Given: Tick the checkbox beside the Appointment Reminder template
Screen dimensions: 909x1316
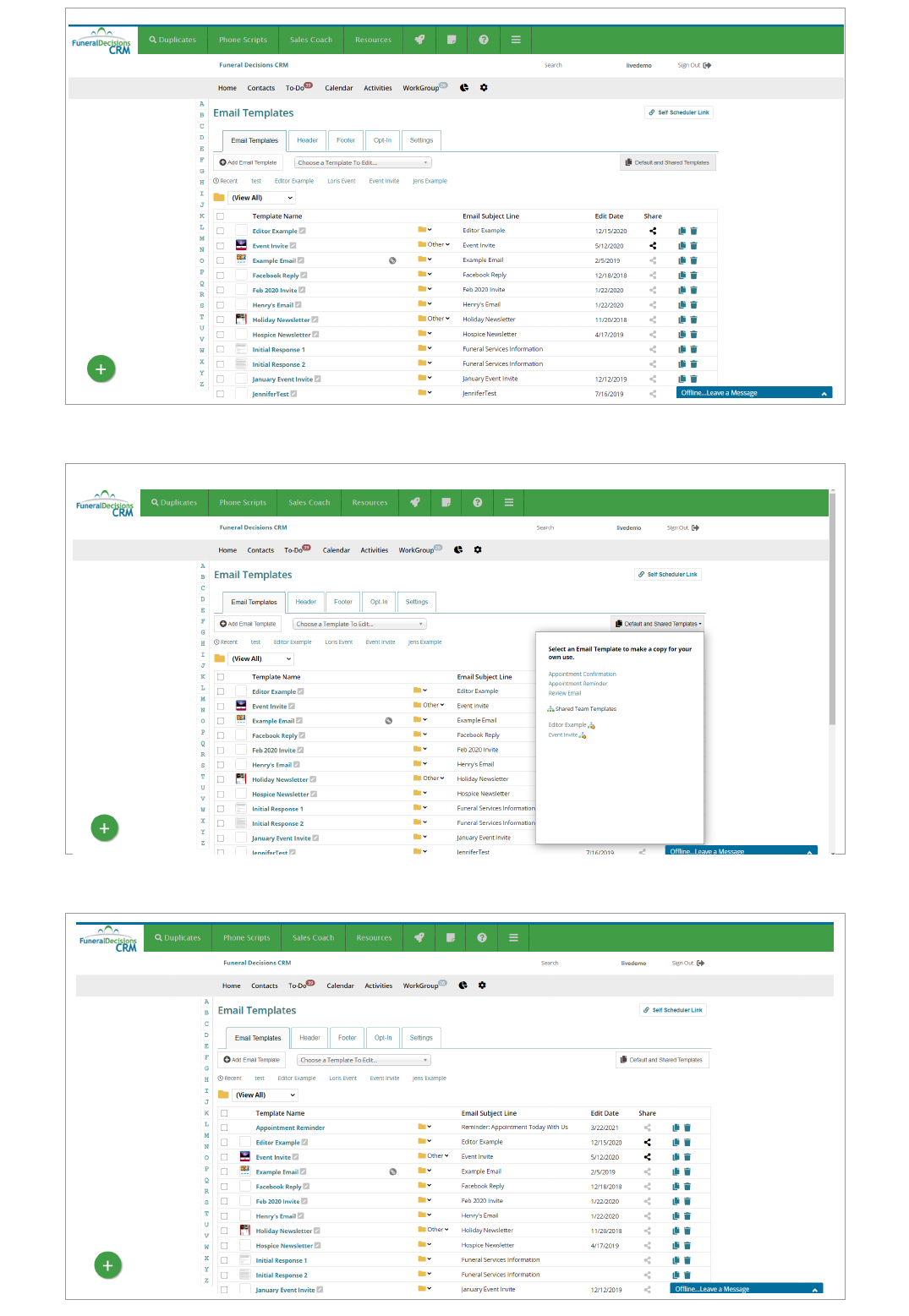Looking at the screenshot, I should (x=224, y=1128).
